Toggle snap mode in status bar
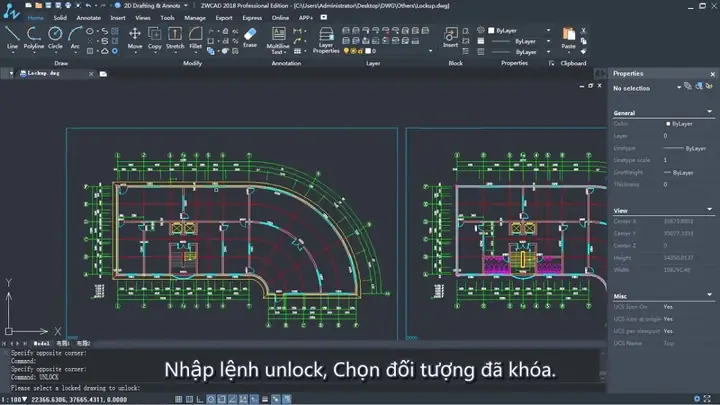Viewport: 720px width, 405px height. pos(178,399)
